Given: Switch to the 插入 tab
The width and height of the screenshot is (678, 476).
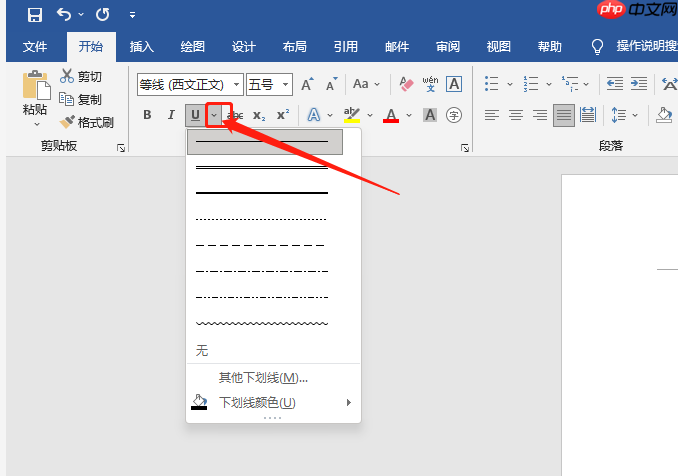Looking at the screenshot, I should pyautogui.click(x=141, y=46).
